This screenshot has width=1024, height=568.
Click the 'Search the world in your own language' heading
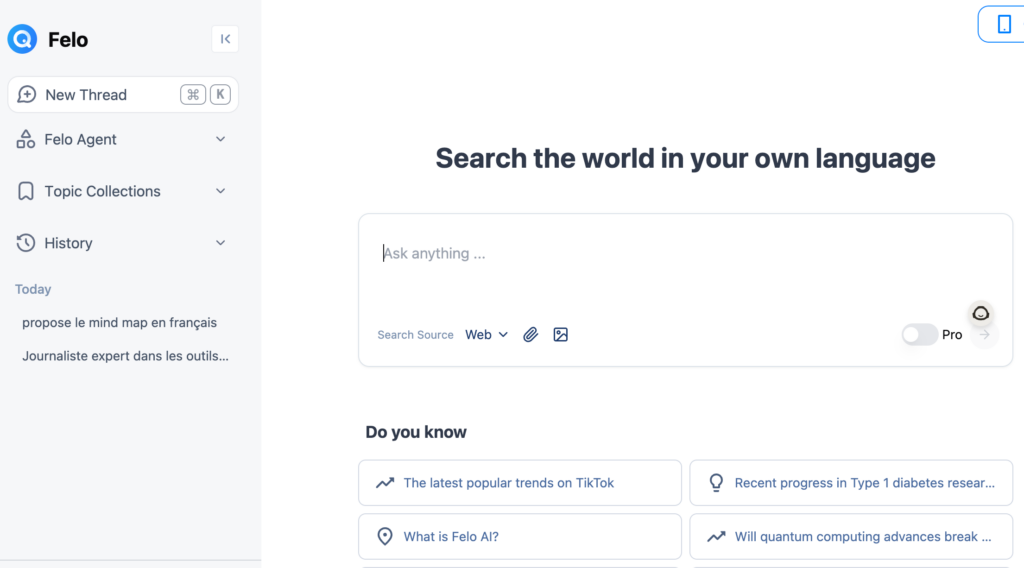pos(685,159)
